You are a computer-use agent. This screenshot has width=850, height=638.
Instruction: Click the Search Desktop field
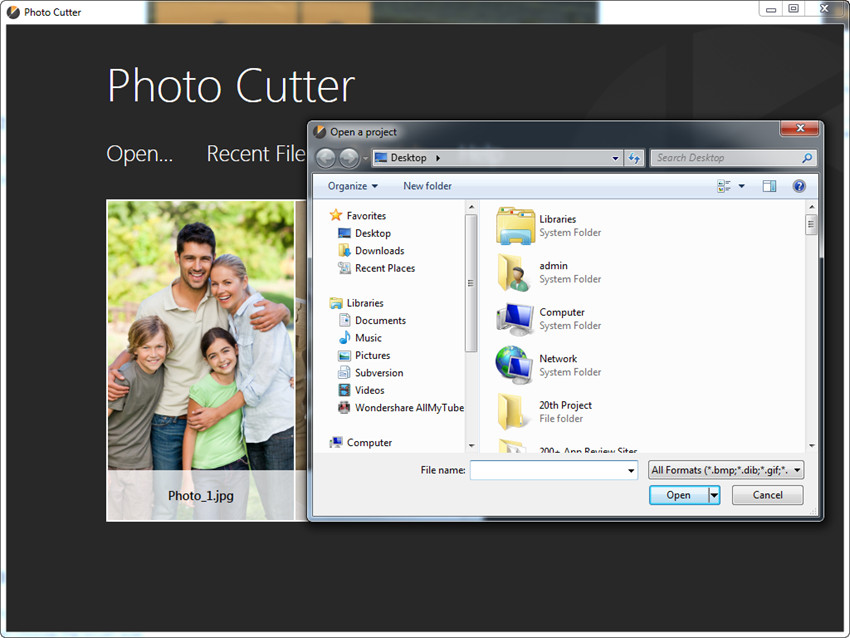click(x=727, y=158)
